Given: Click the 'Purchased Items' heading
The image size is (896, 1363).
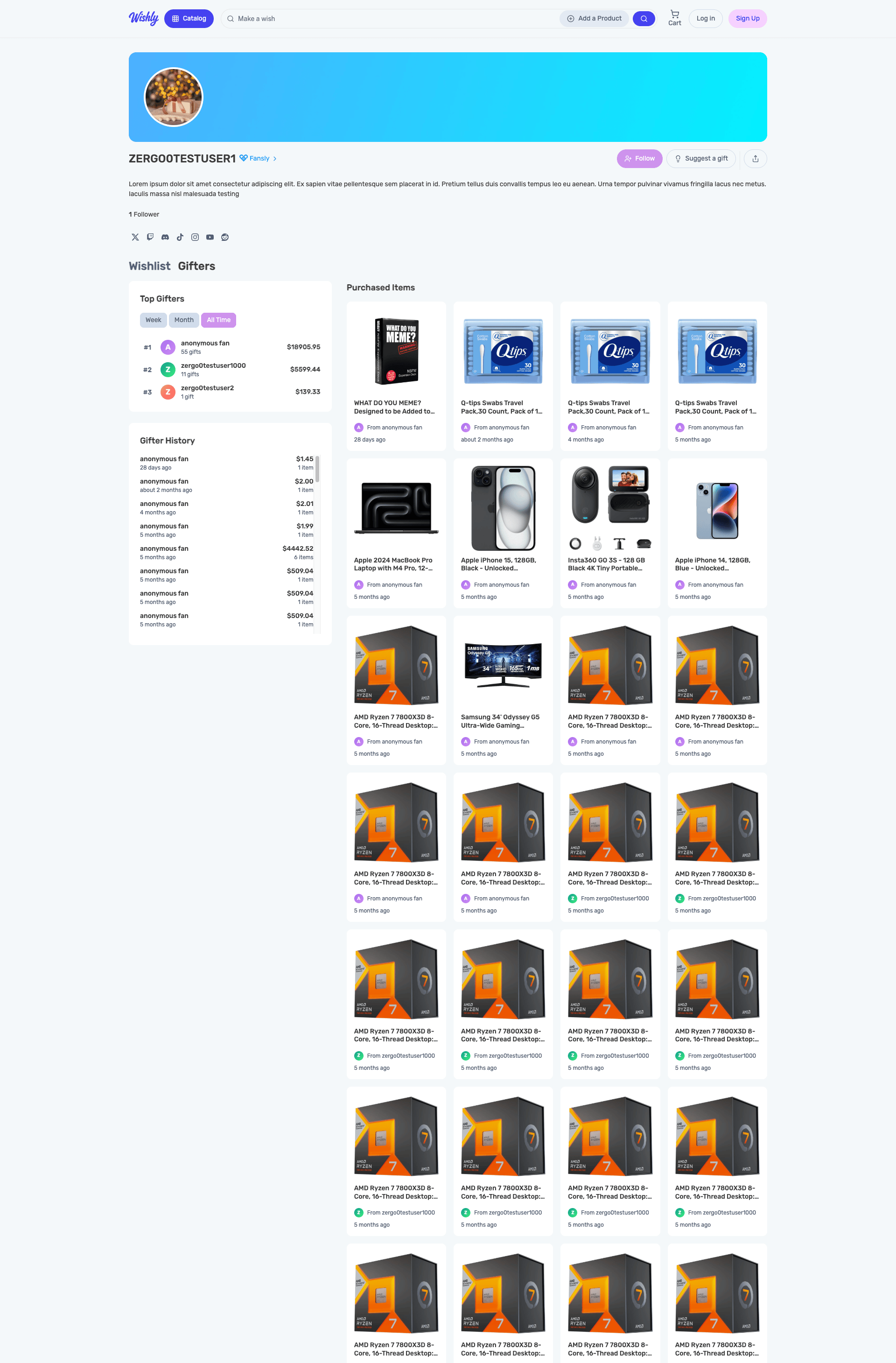Looking at the screenshot, I should [x=381, y=288].
